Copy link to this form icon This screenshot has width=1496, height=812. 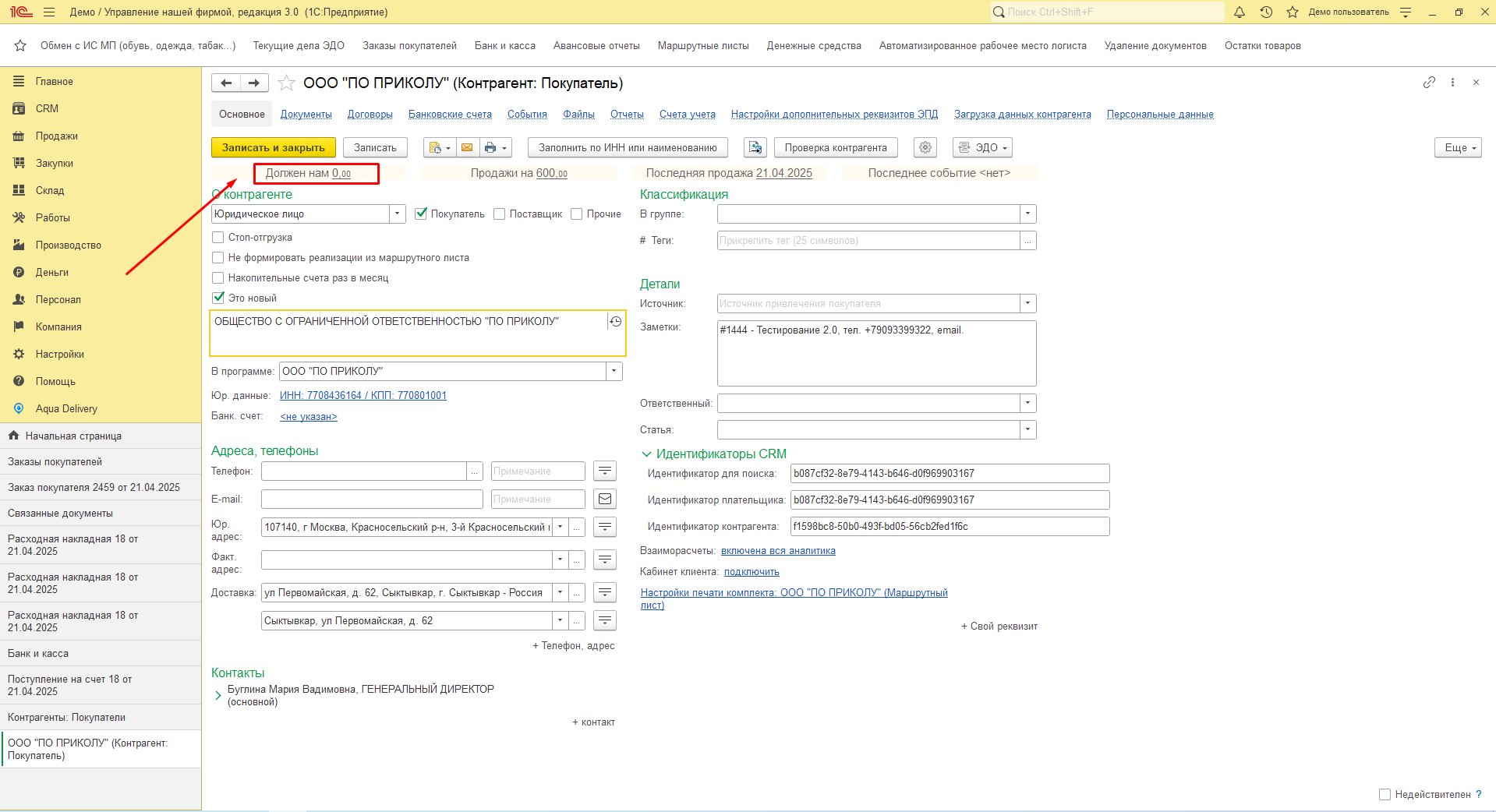click(1429, 82)
